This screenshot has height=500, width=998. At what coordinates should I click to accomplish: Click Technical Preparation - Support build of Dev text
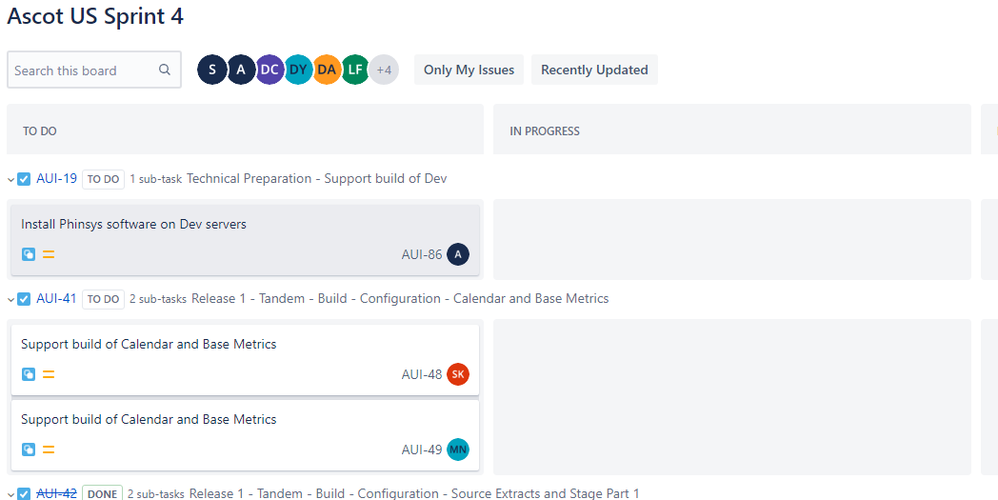(x=316, y=179)
